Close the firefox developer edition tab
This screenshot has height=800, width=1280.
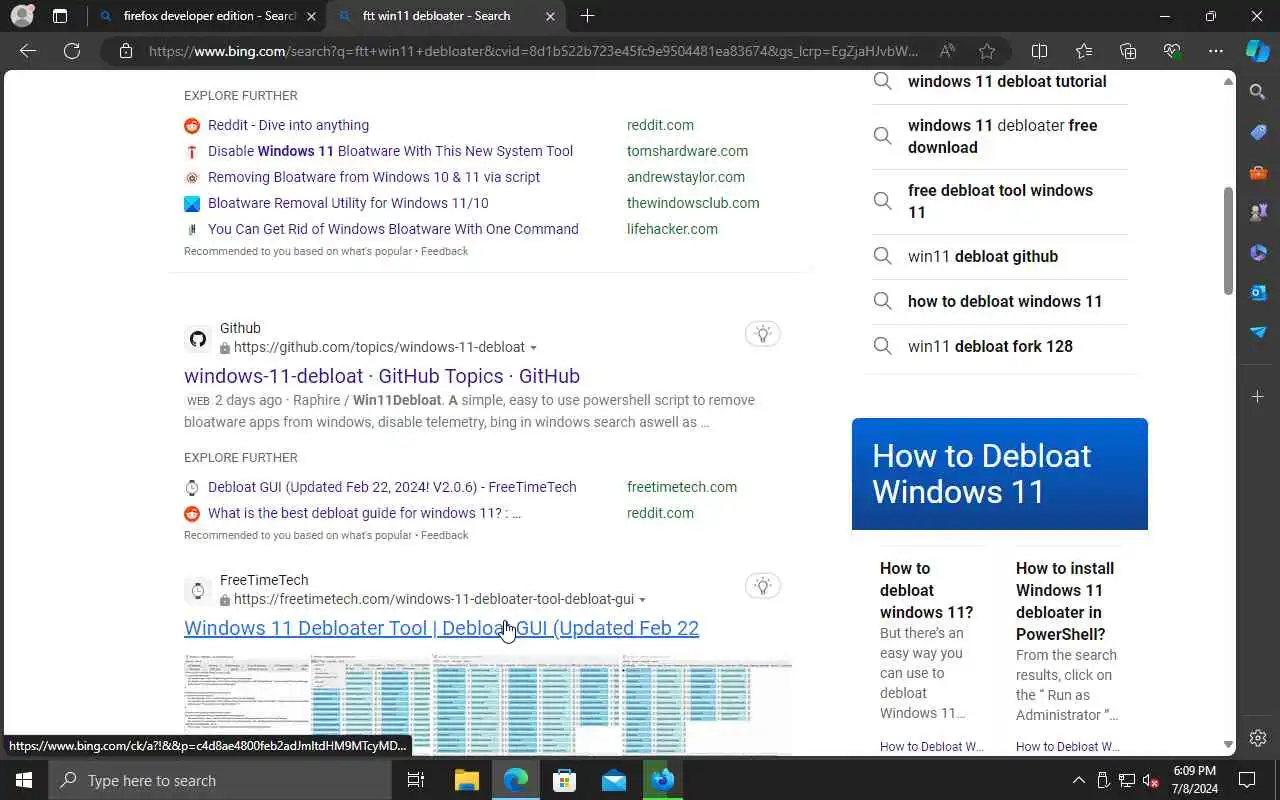pos(311,16)
